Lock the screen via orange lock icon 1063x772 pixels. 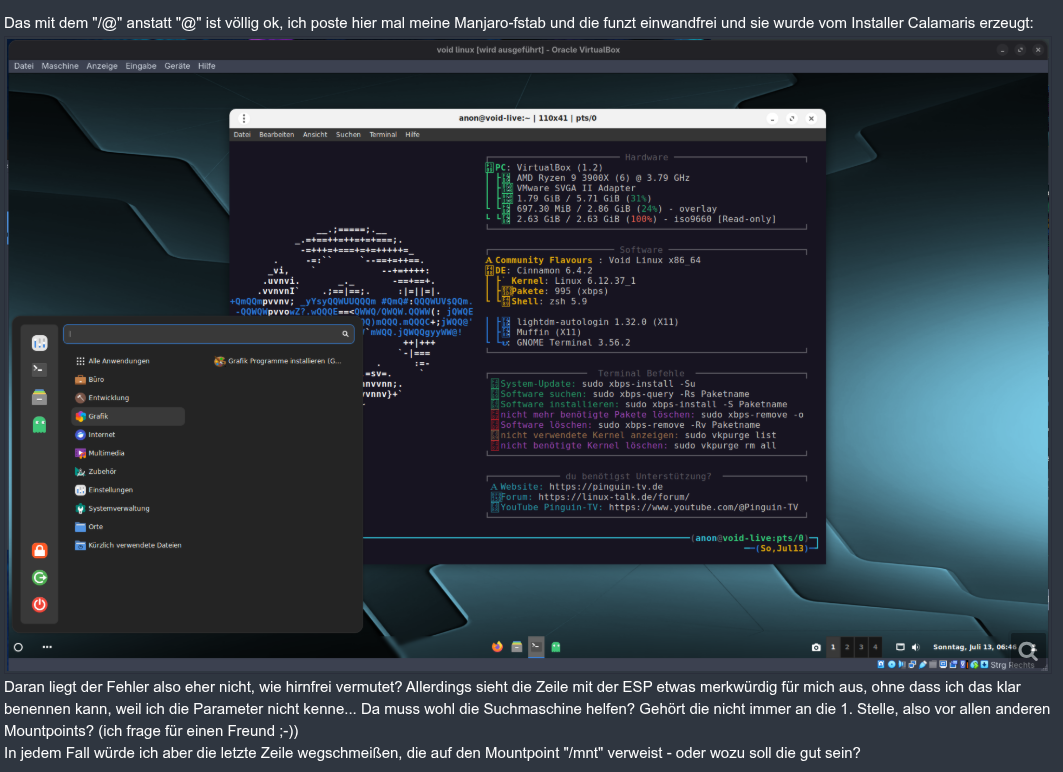point(39,550)
